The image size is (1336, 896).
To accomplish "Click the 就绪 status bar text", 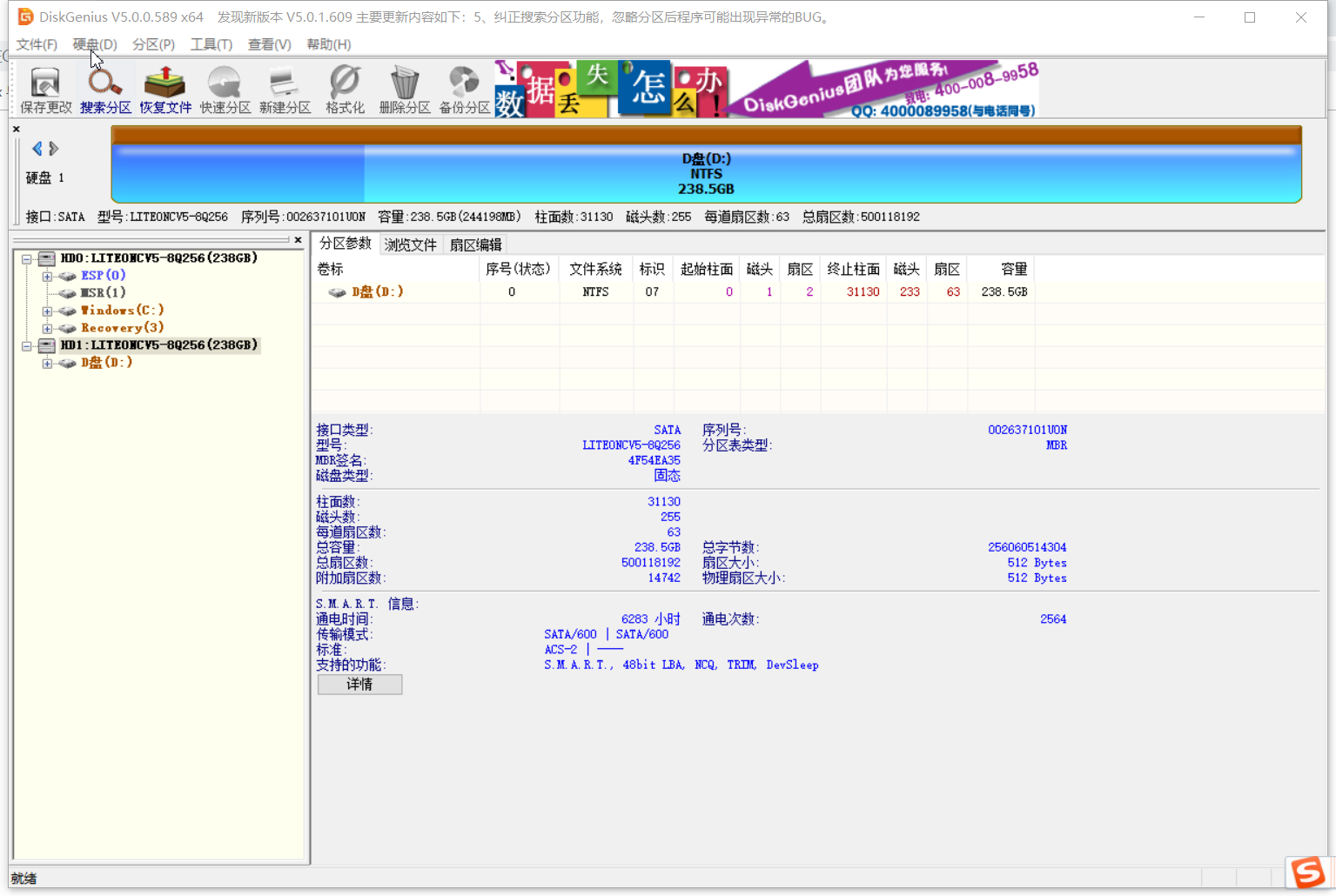I will pos(24,879).
